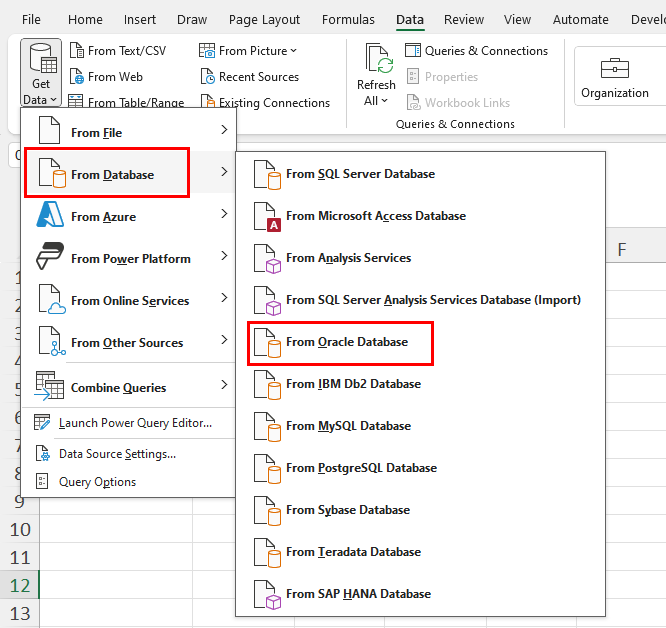This screenshot has height=628, width=666.
Task: Switch to the Insert ribbon tab
Action: 140,20
